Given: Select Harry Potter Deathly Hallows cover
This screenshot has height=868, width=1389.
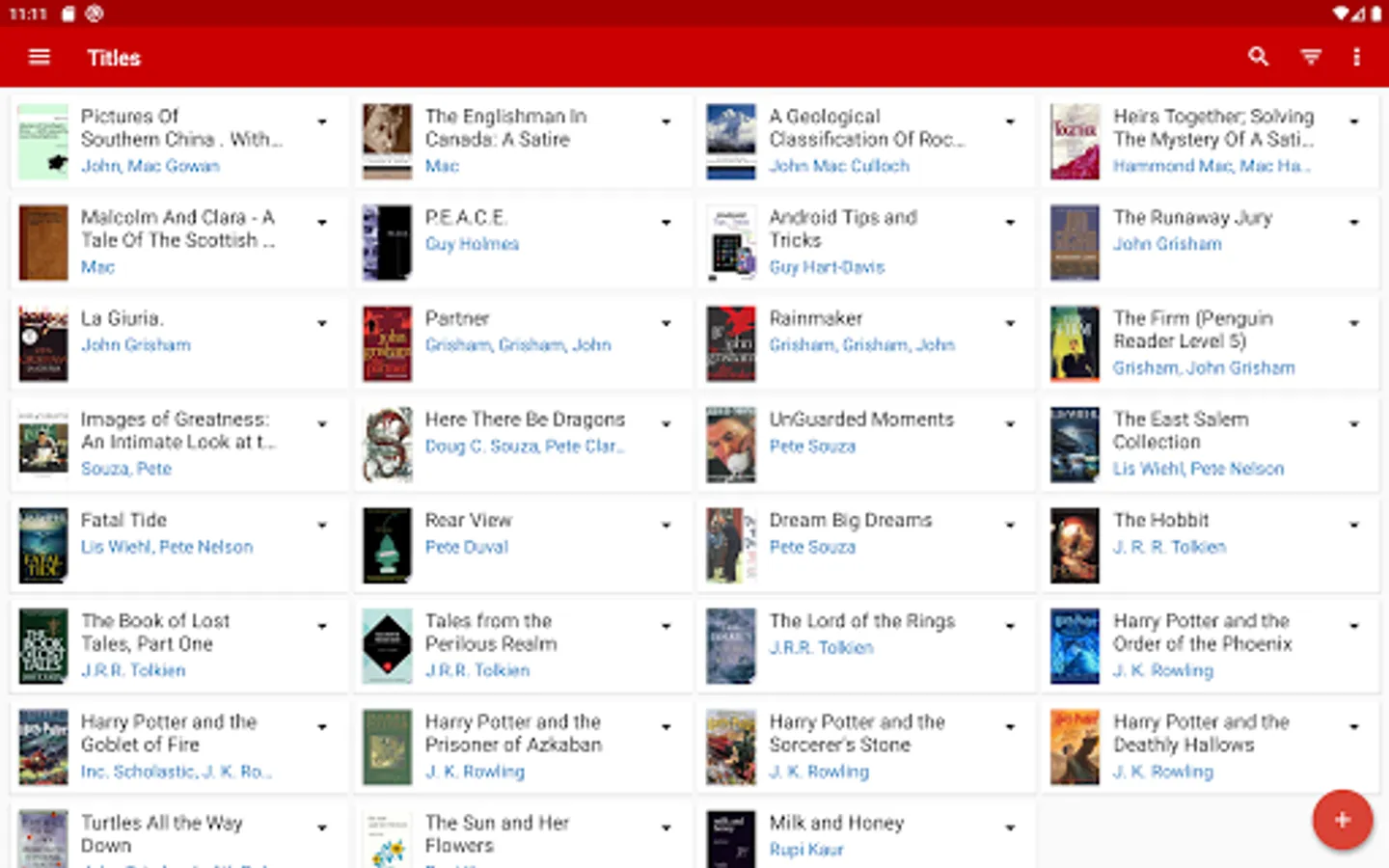Looking at the screenshot, I should [x=1075, y=747].
